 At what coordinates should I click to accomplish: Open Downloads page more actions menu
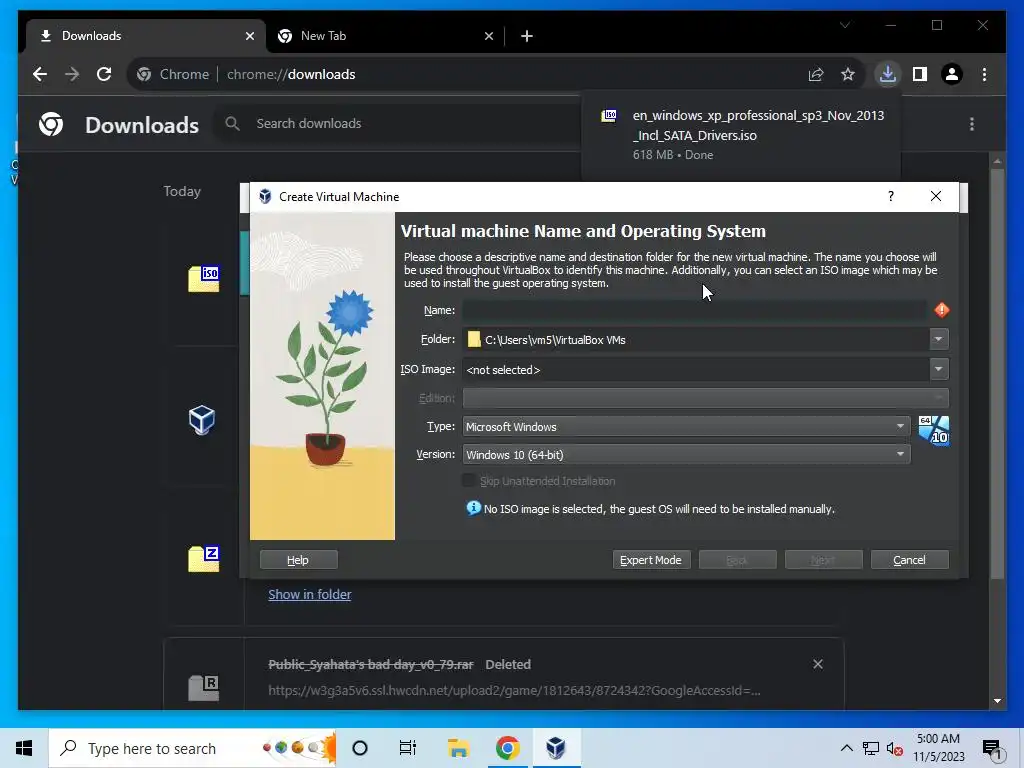[x=972, y=124]
